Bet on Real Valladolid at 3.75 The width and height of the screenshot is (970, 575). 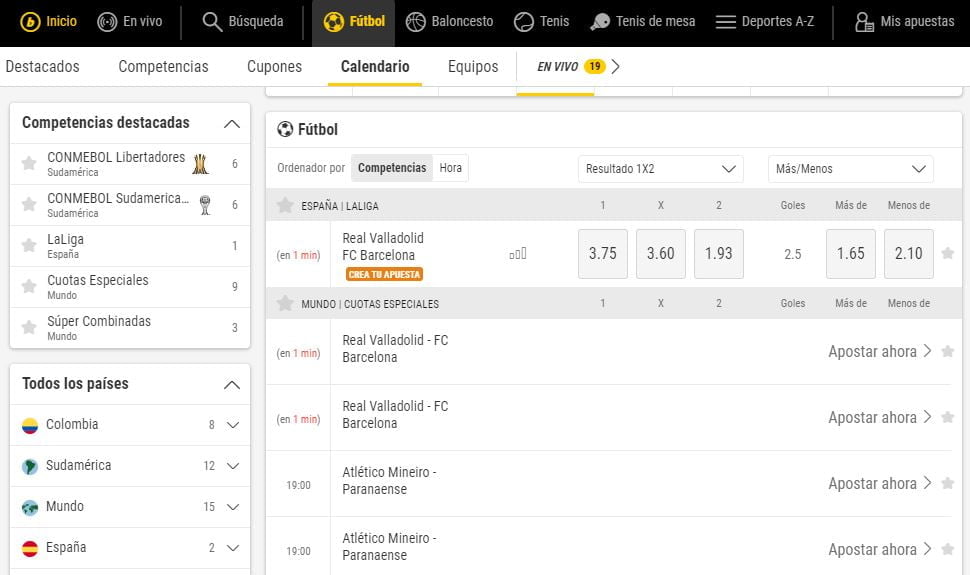pyautogui.click(x=603, y=254)
